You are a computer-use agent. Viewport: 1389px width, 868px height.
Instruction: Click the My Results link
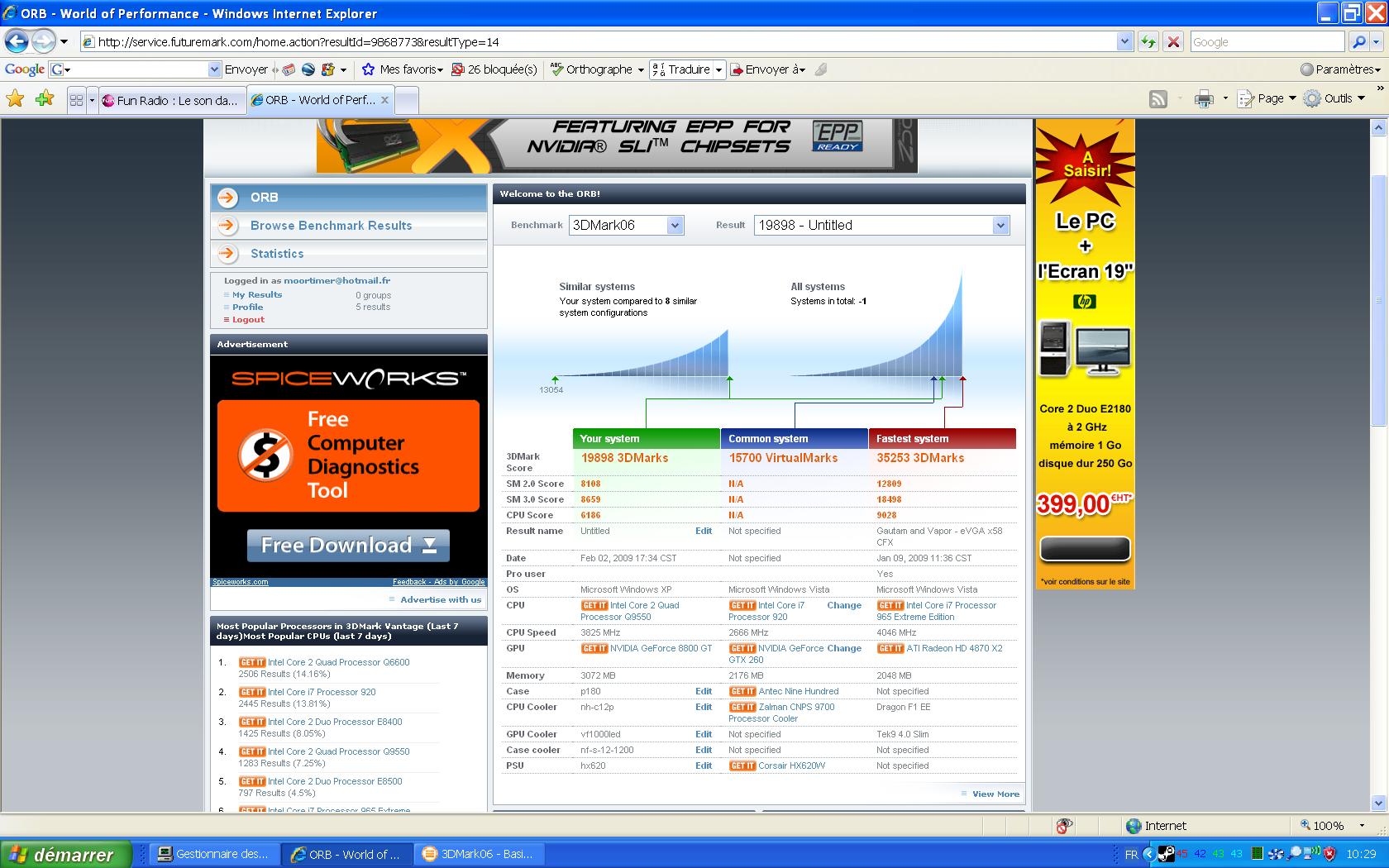pyautogui.click(x=257, y=294)
